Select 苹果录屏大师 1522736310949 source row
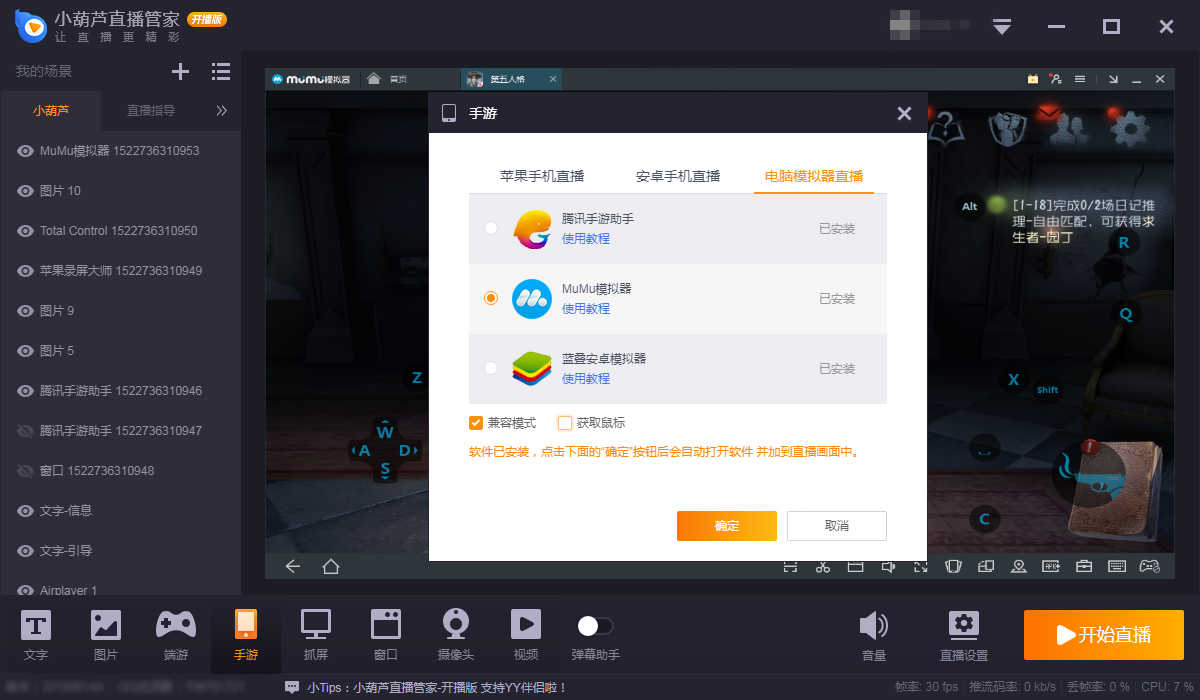Screen dimensions: 1200x700 pos(120,271)
